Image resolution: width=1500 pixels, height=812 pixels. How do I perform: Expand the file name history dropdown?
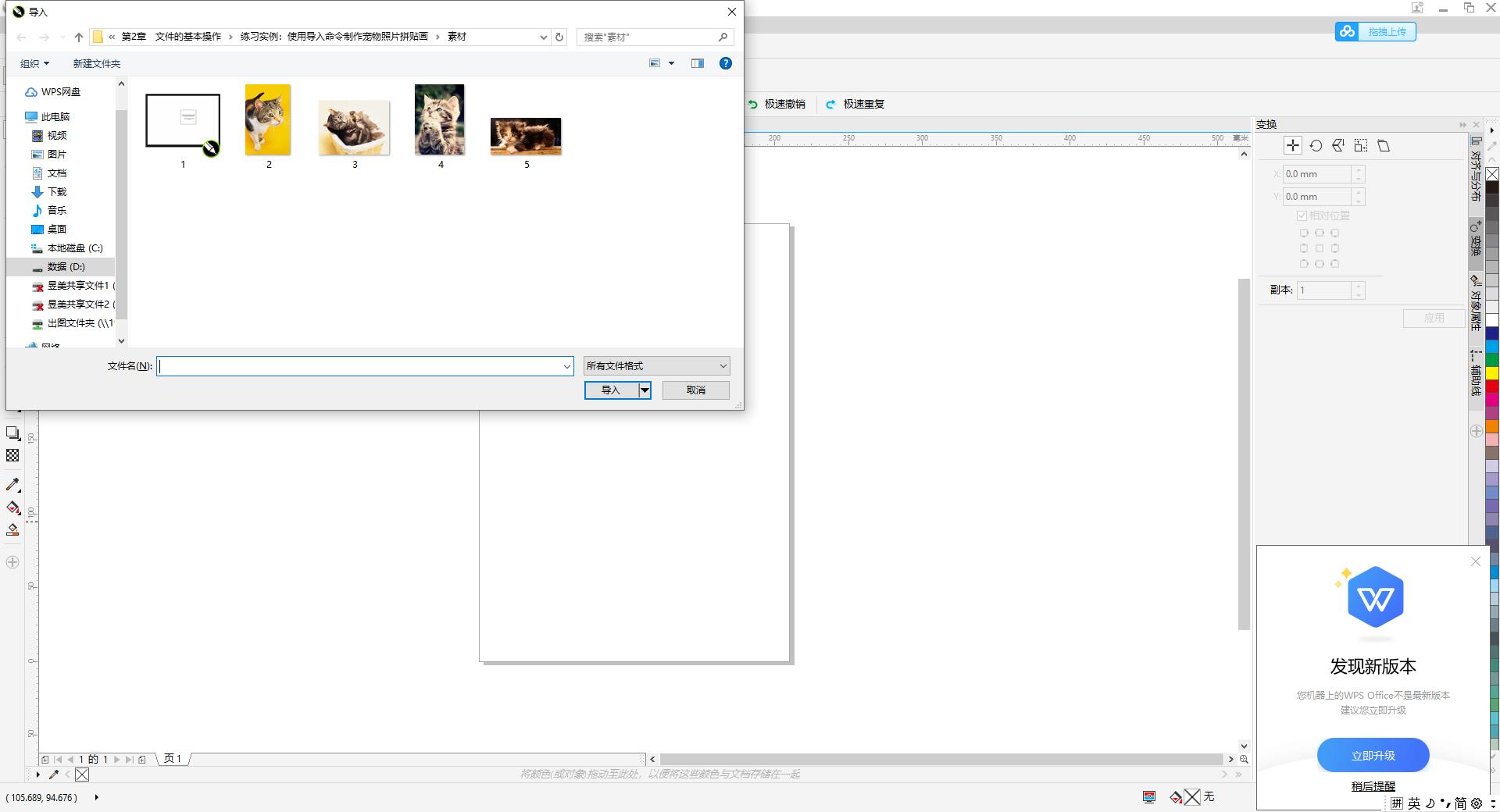[567, 366]
